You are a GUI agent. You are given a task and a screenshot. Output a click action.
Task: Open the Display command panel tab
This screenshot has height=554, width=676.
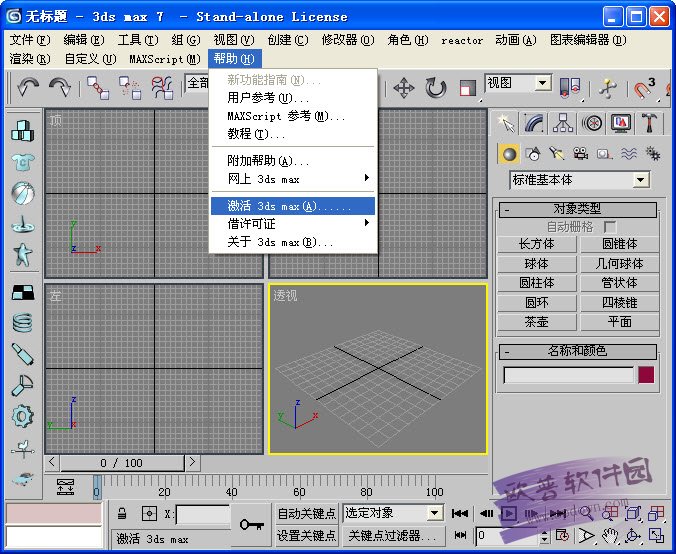tap(621, 123)
